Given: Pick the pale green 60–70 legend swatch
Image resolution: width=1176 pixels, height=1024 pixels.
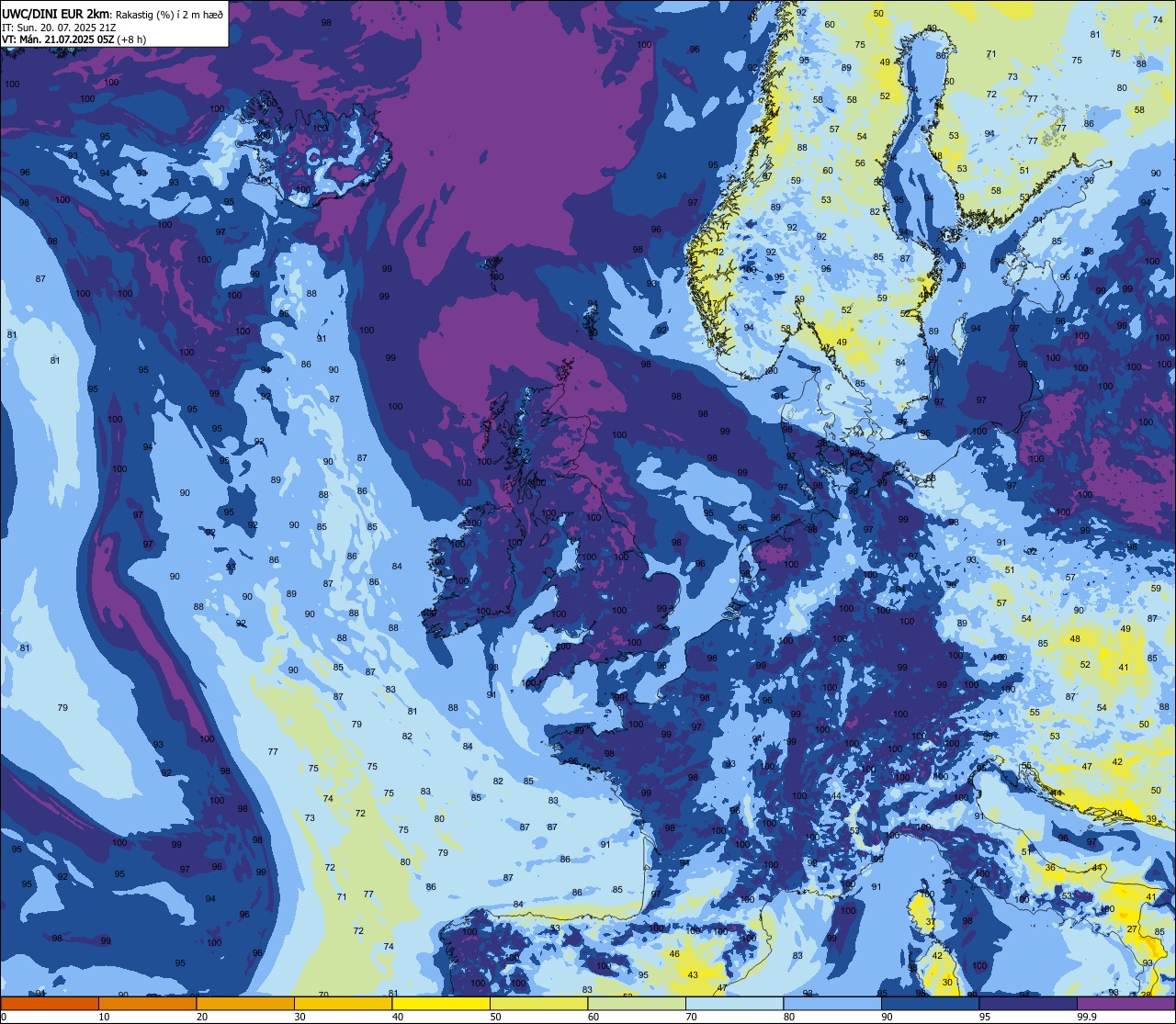Looking at the screenshot, I should (x=637, y=1003).
